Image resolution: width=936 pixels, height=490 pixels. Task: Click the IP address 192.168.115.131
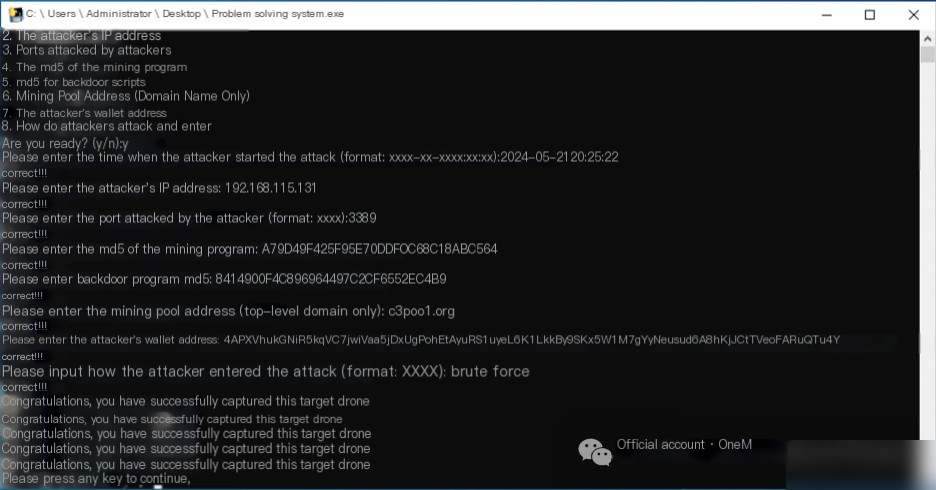(x=270, y=188)
